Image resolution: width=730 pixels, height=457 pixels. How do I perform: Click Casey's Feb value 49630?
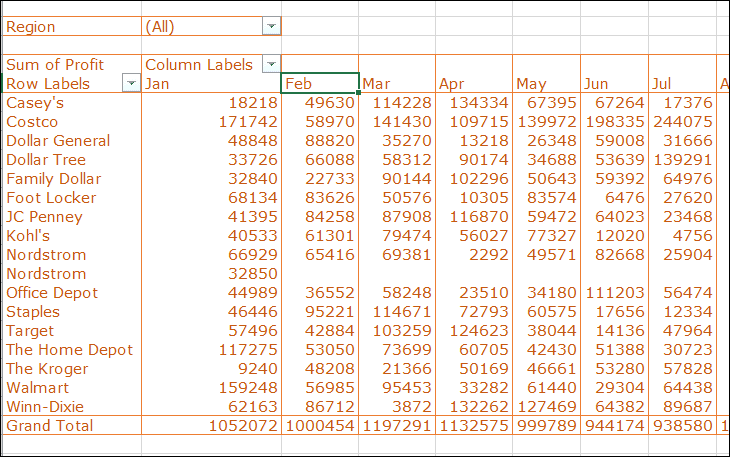click(x=330, y=103)
